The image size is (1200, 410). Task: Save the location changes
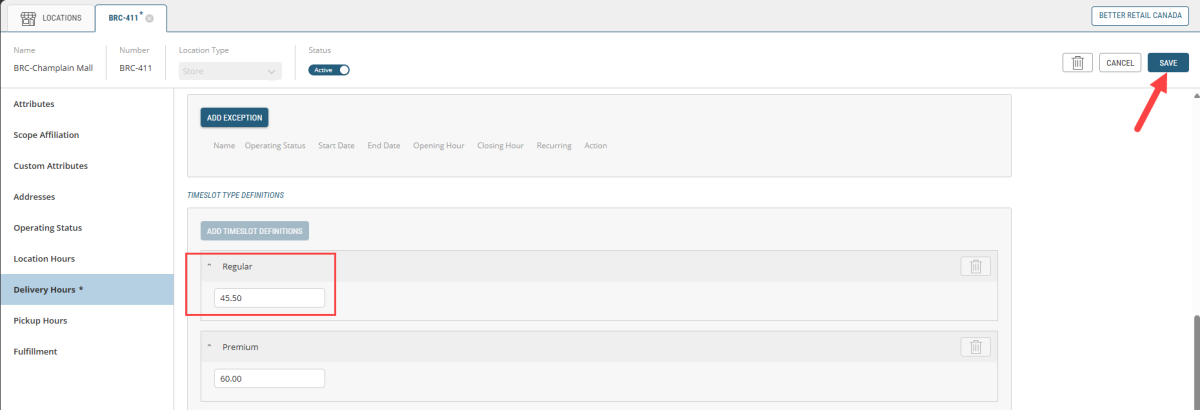[1168, 62]
